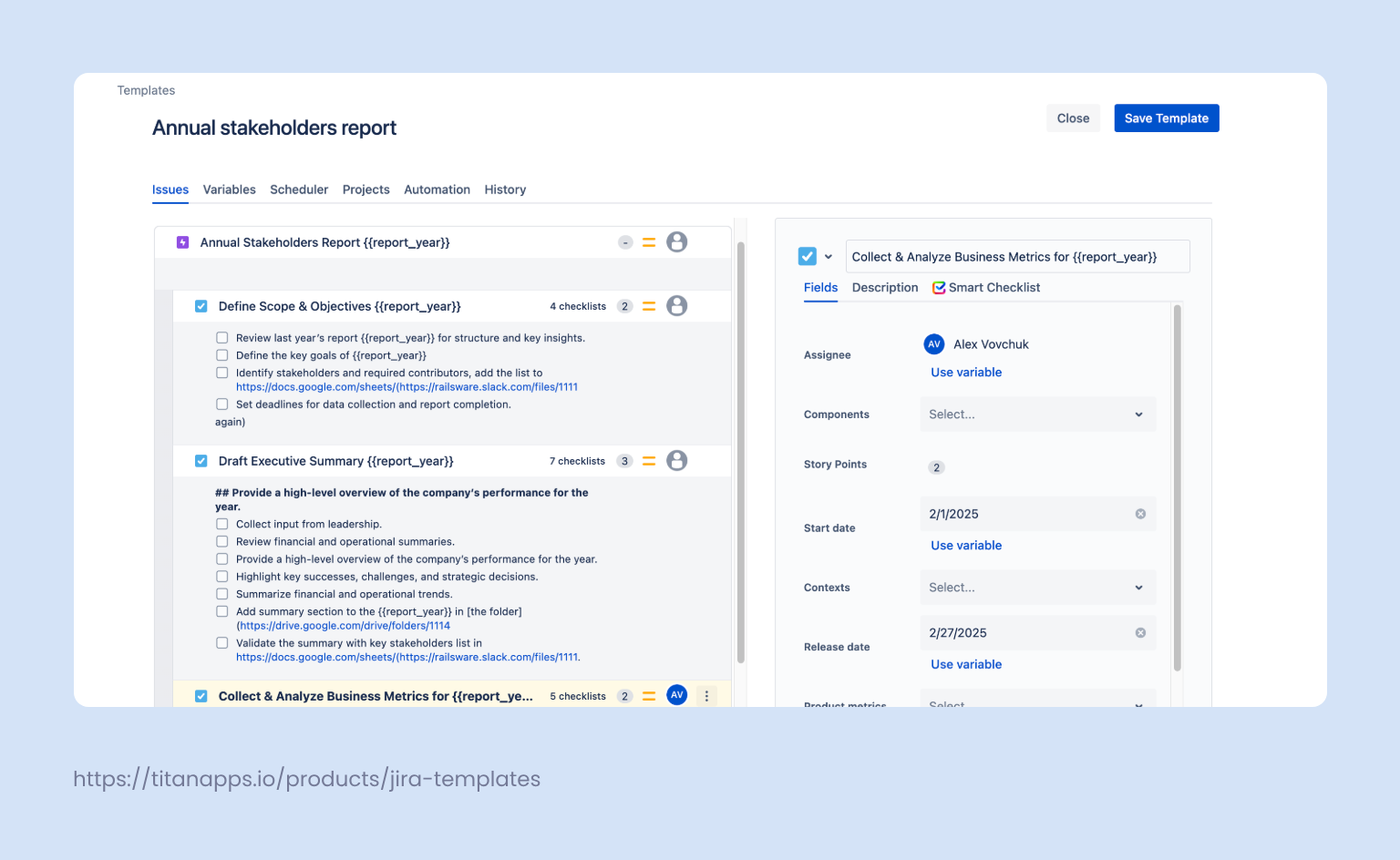The height and width of the screenshot is (860, 1400).
Task: Expand the issue type chevron beside the blue checkbox
Action: pyautogui.click(x=829, y=256)
